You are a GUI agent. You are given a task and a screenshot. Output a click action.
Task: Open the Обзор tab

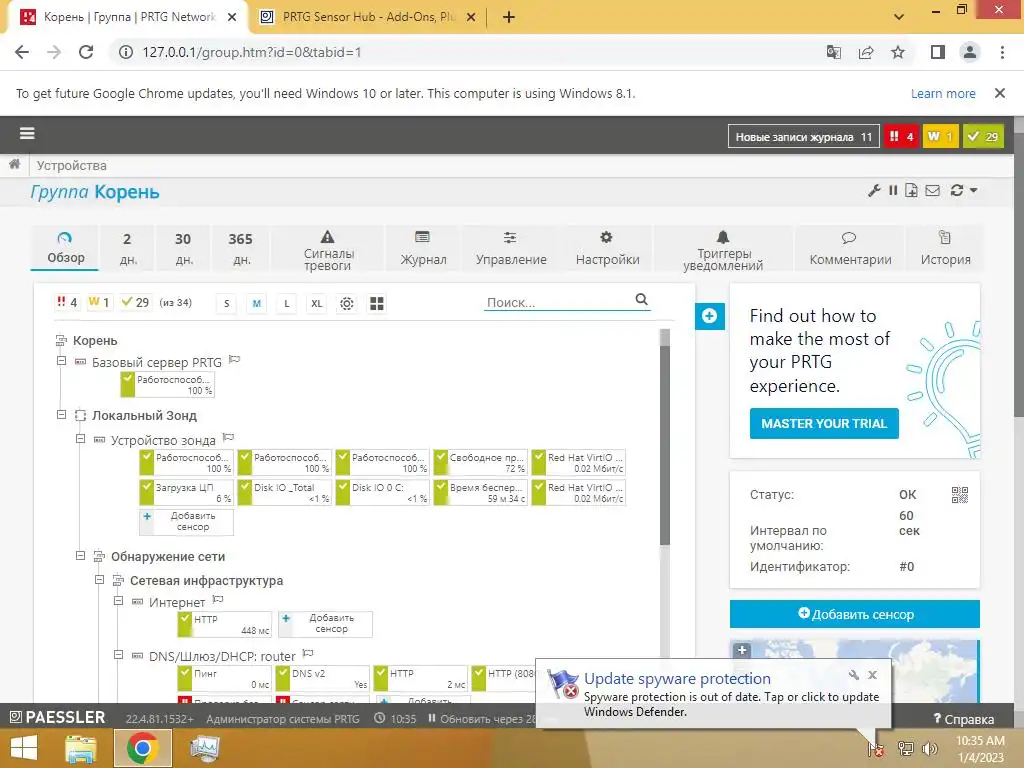click(x=65, y=248)
